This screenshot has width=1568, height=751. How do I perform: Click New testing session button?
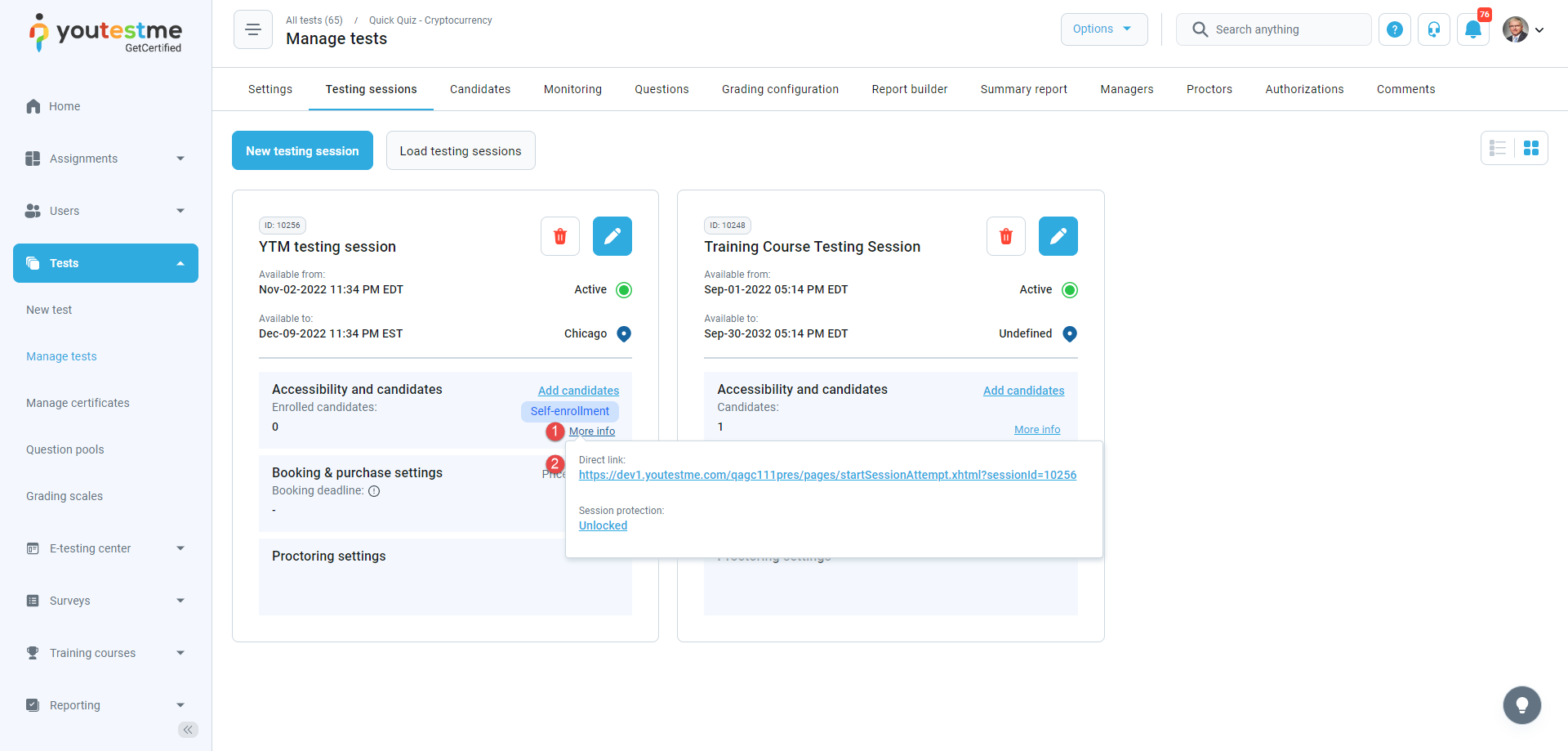coord(302,151)
